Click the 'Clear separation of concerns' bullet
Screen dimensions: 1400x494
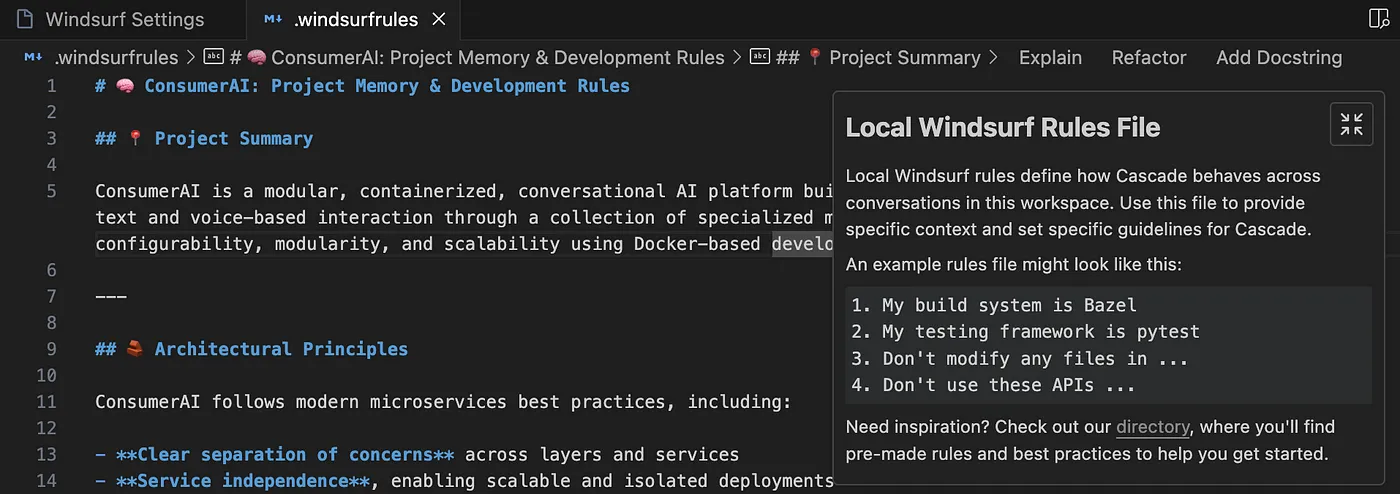pyautogui.click(x=417, y=455)
